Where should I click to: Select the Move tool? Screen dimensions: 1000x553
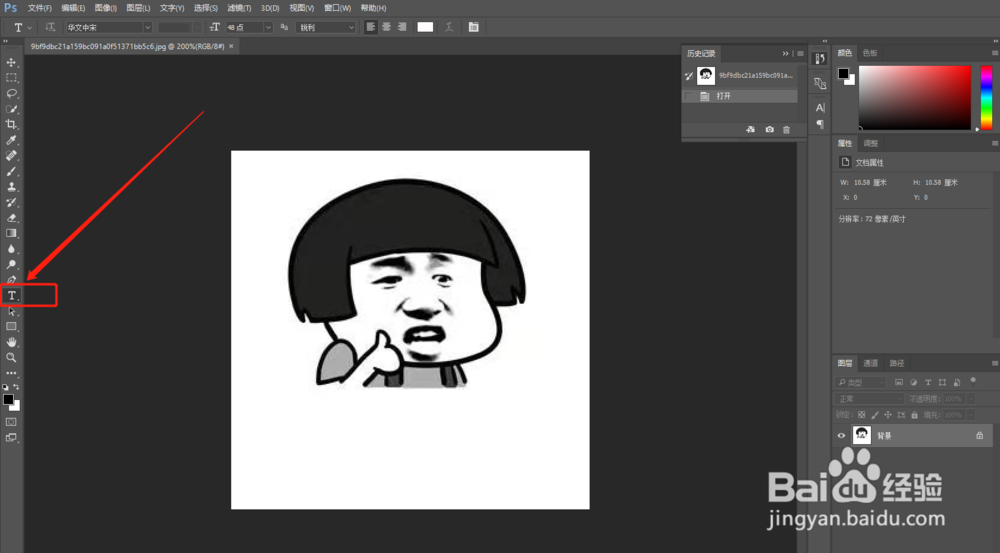11,62
